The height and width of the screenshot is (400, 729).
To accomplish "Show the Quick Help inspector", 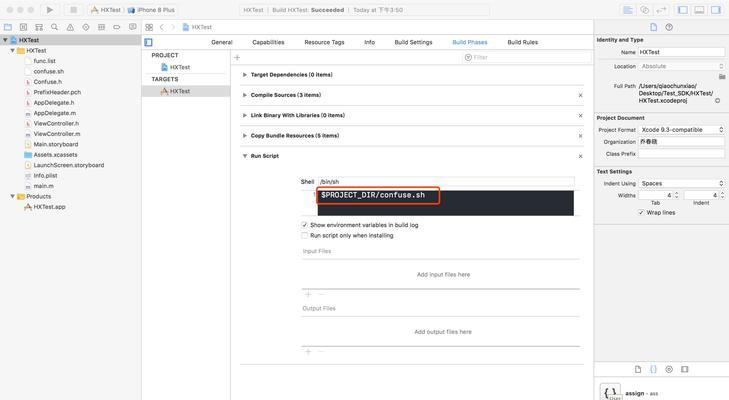I will click(x=669, y=27).
